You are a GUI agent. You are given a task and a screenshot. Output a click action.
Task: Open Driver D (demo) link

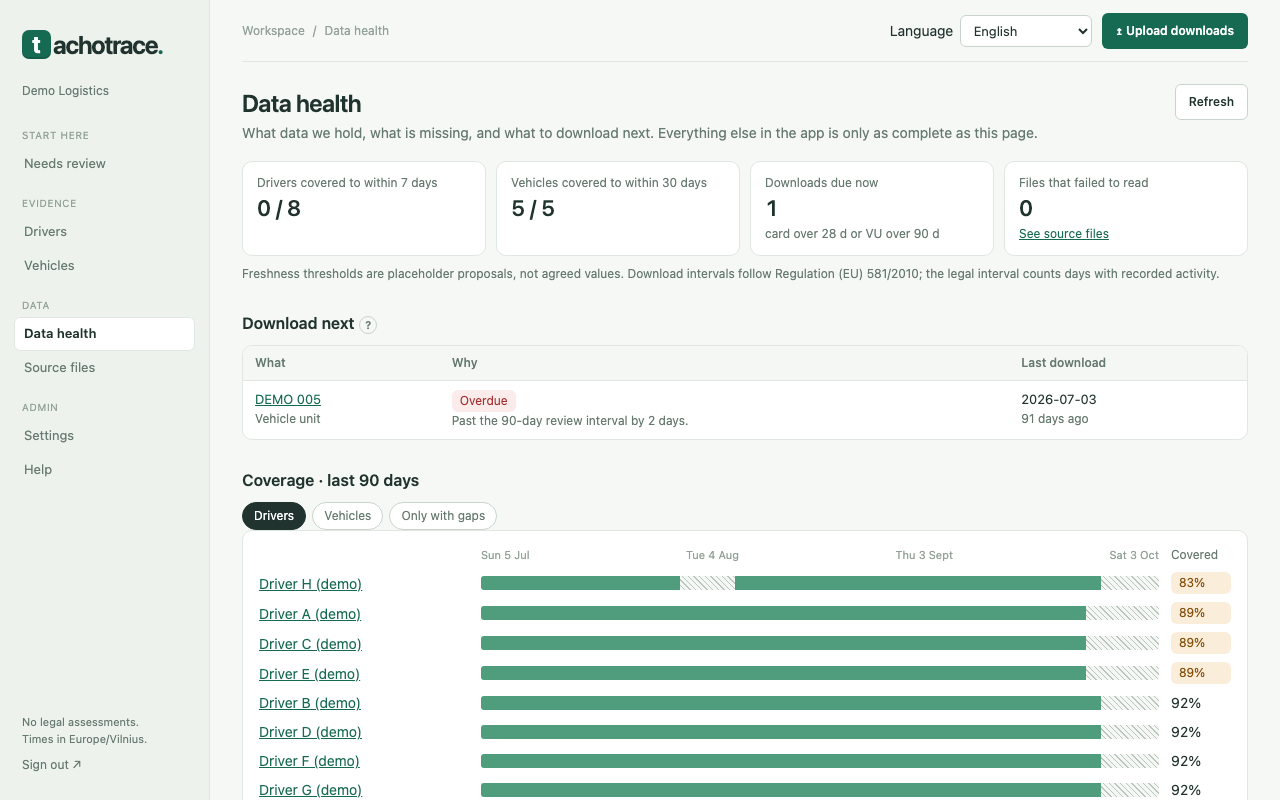[x=310, y=732]
